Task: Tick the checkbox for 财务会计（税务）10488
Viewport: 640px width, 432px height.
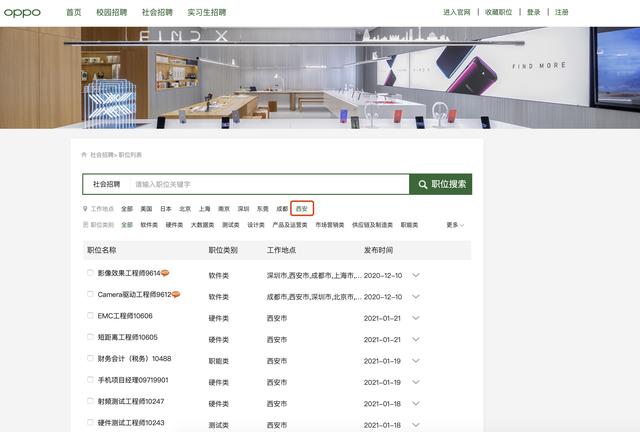Action: tap(90, 358)
